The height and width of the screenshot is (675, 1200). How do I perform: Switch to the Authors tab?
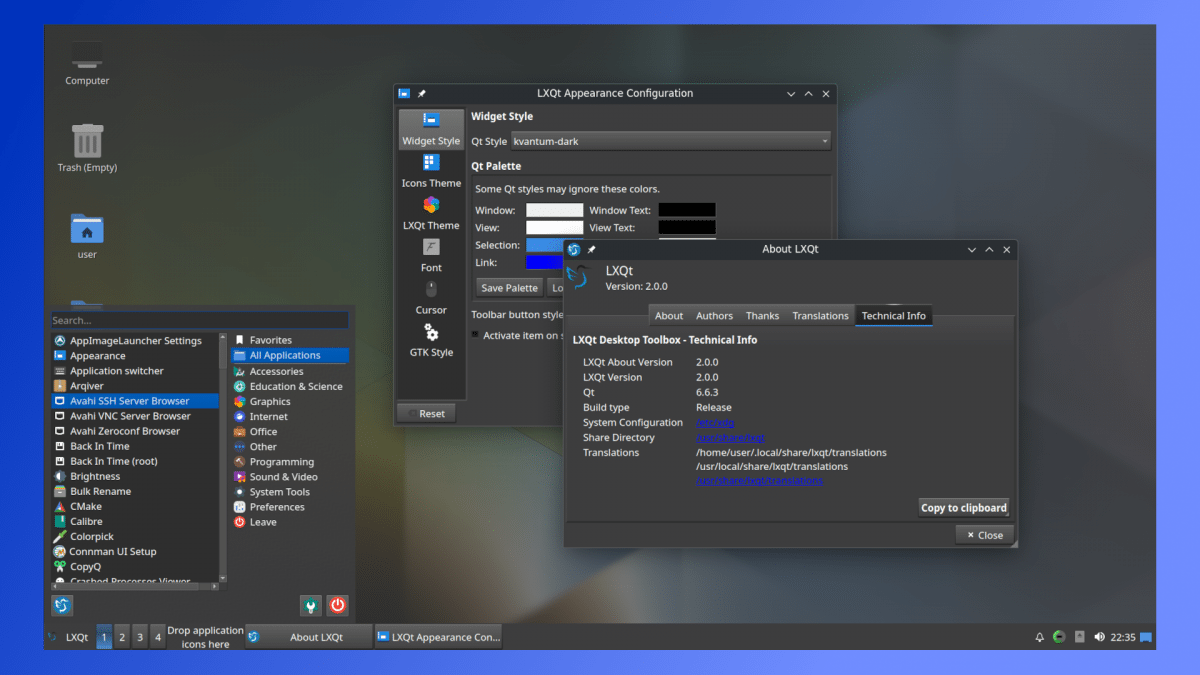[714, 316]
